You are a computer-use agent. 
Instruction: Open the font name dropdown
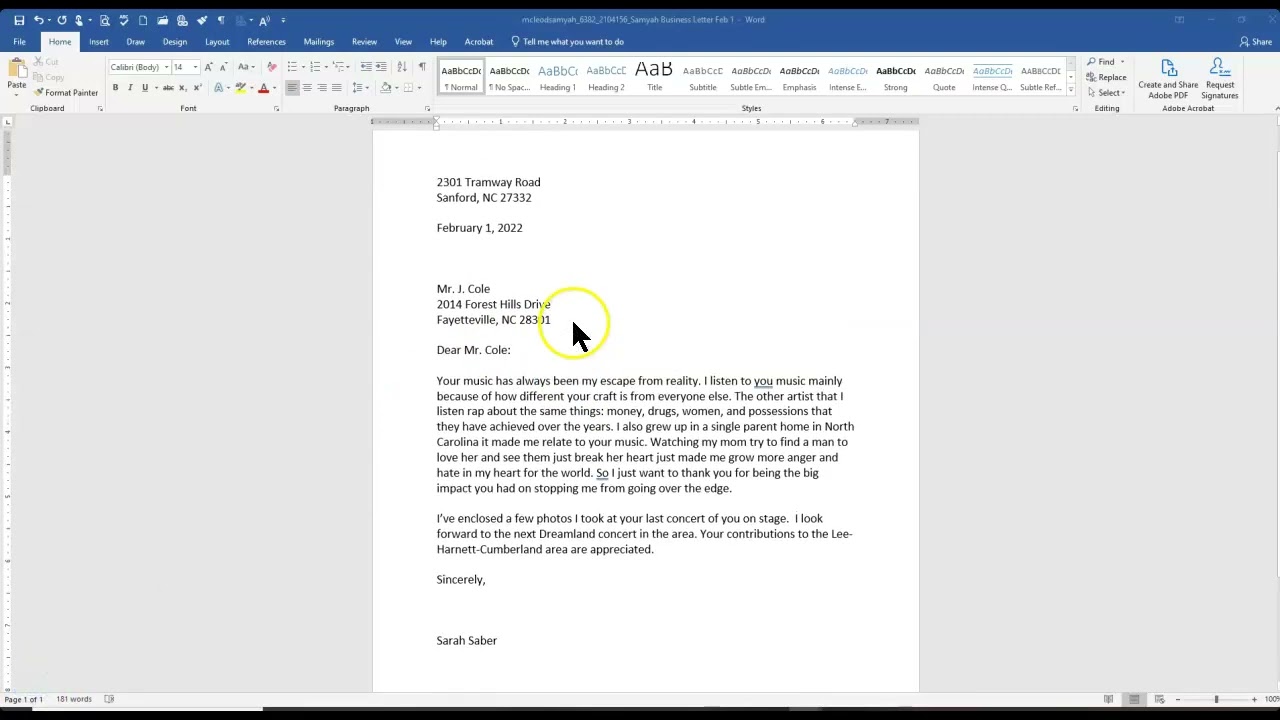tap(166, 67)
